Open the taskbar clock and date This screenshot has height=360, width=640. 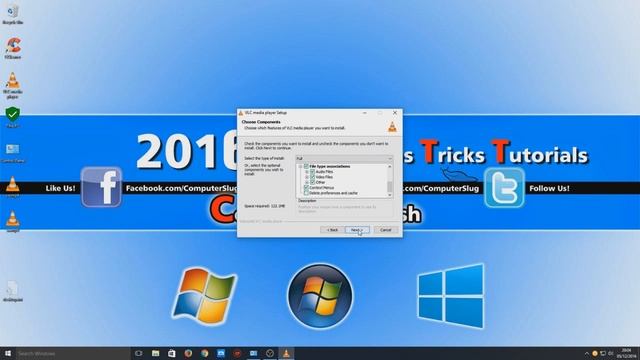626,353
